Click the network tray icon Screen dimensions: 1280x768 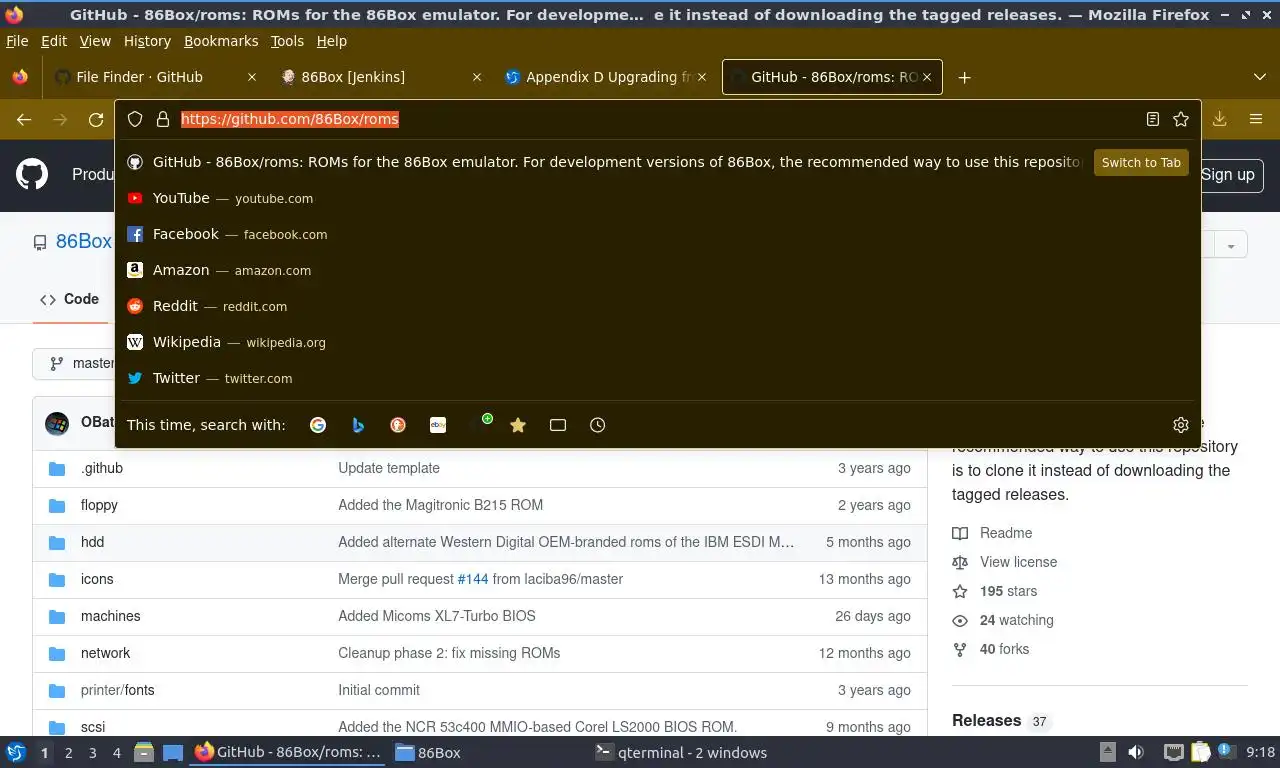(1173, 752)
